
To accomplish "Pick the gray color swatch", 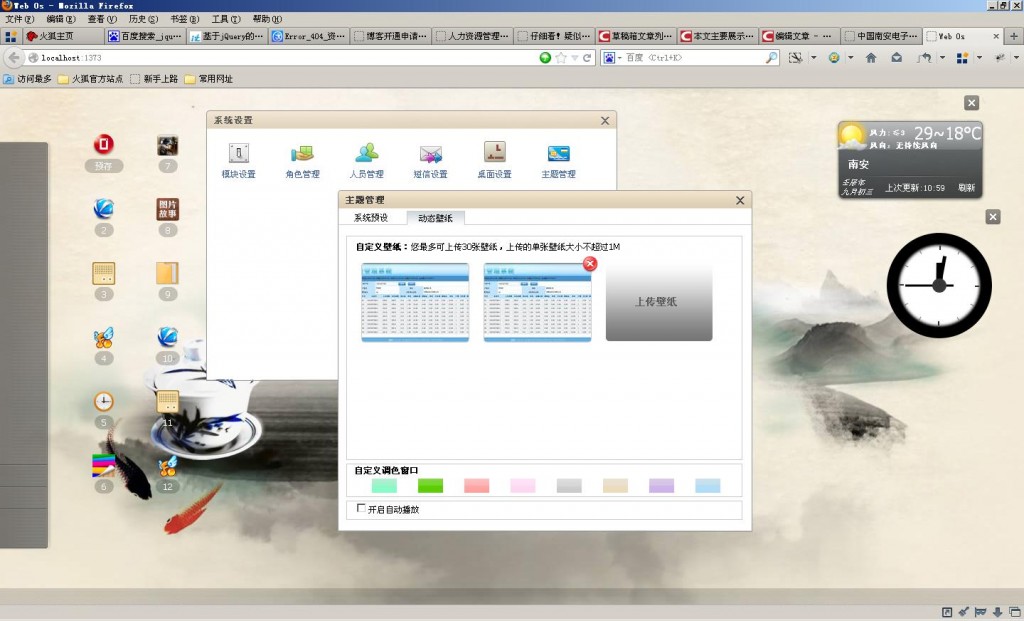I will 569,485.
